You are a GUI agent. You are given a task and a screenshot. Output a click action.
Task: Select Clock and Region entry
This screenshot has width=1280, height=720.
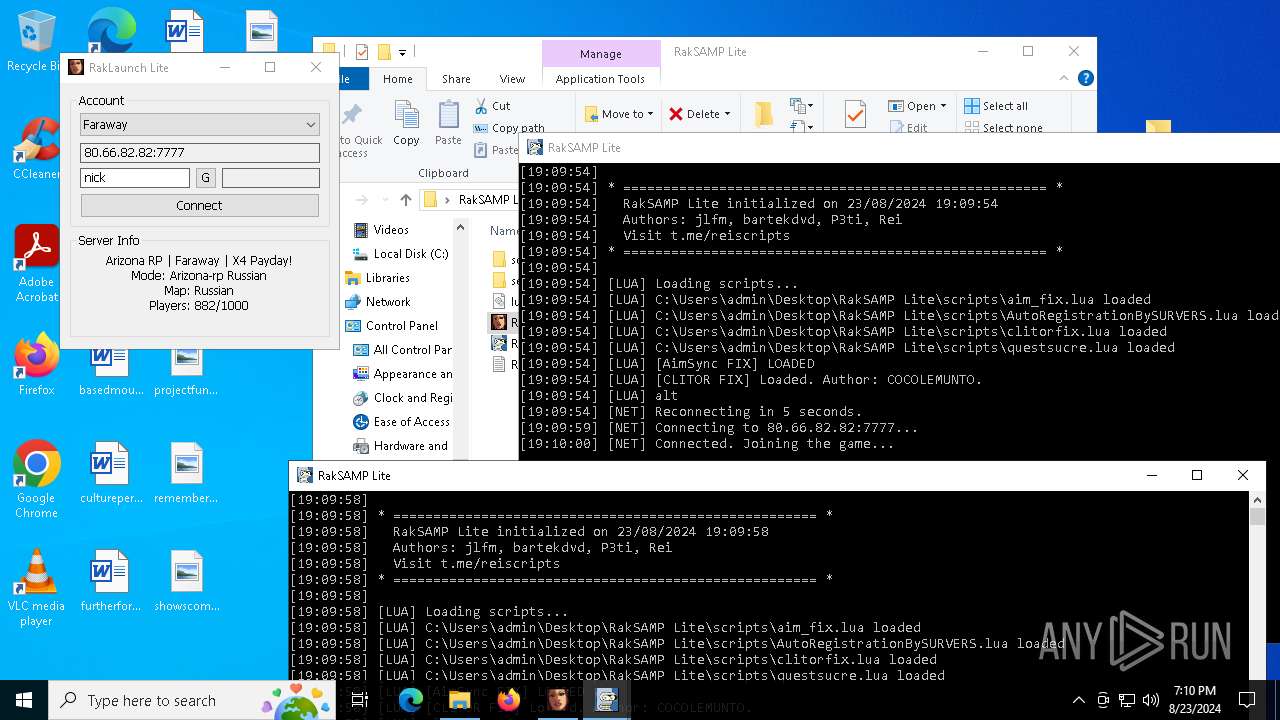tap(402, 398)
